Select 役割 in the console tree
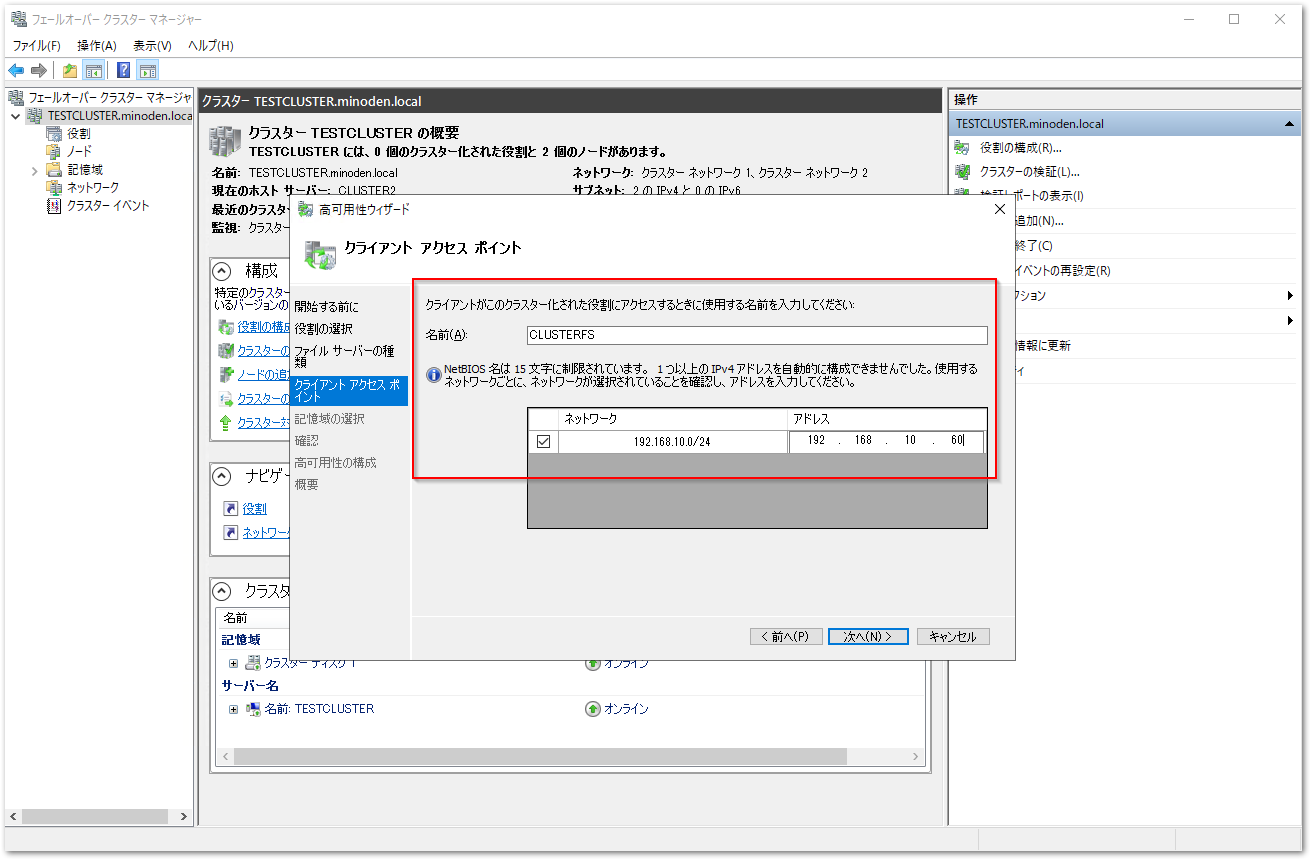 tap(79, 134)
